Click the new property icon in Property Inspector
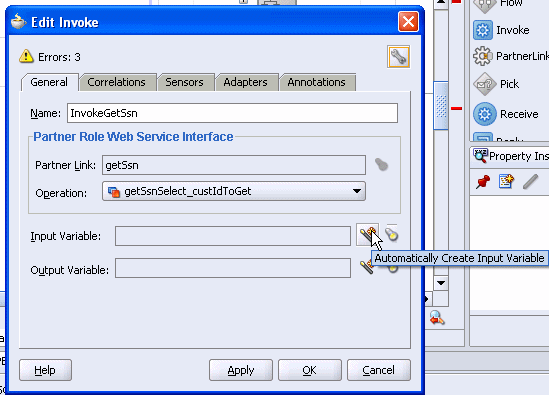The width and height of the screenshot is (549, 395). [506, 181]
